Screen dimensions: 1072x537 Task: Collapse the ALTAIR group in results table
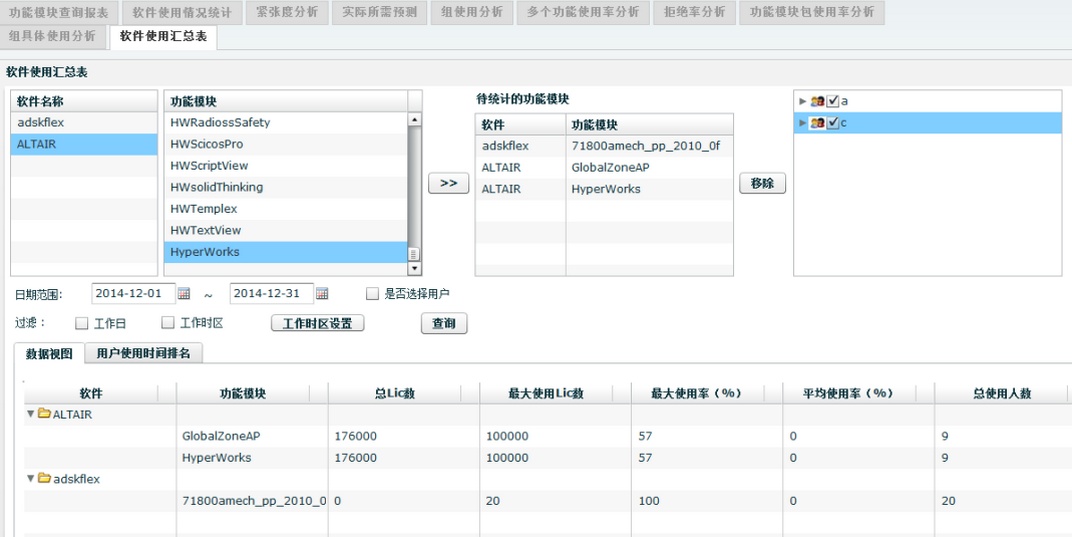[31, 414]
